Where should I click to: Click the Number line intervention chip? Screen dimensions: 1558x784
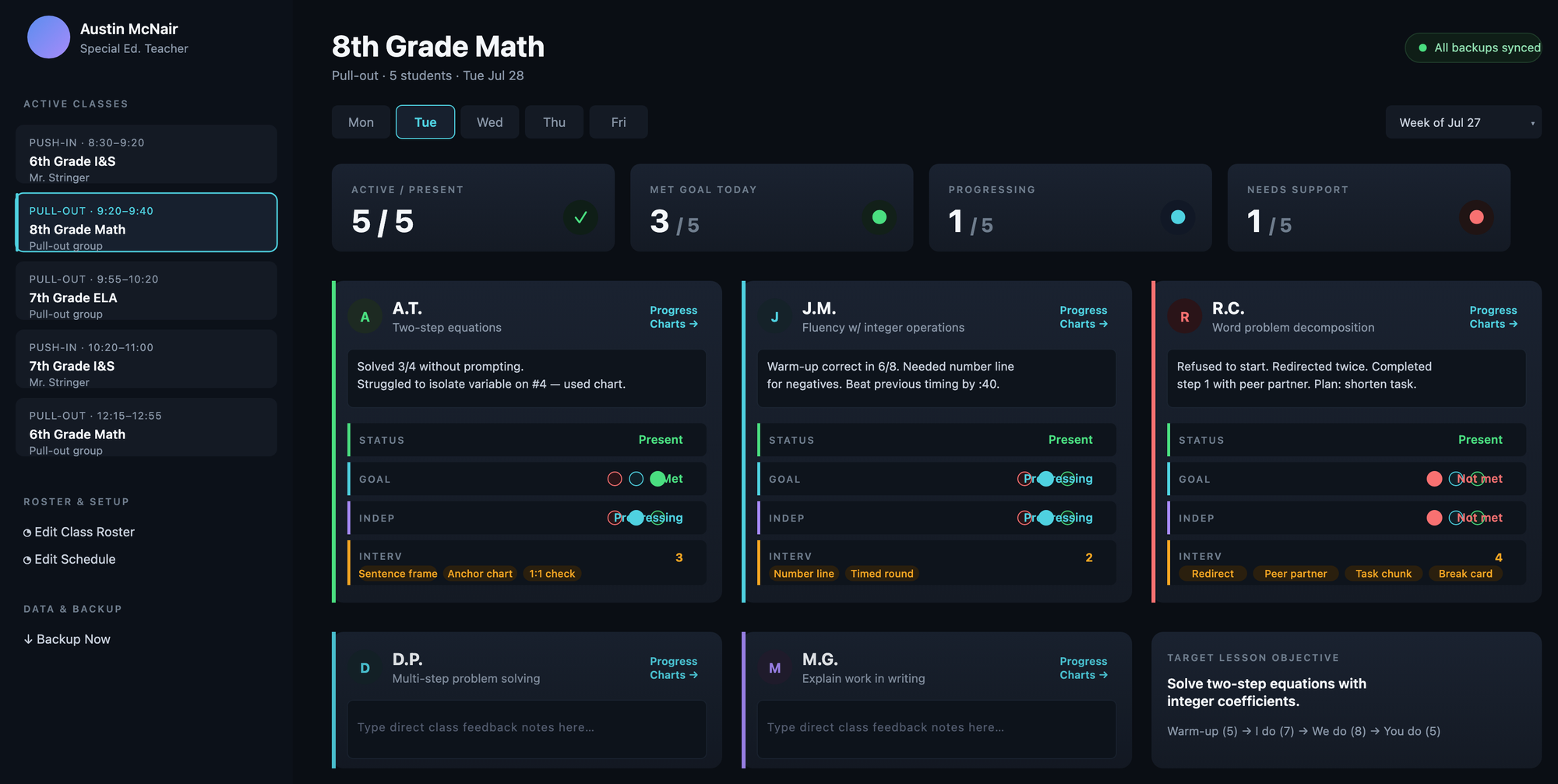(x=804, y=574)
